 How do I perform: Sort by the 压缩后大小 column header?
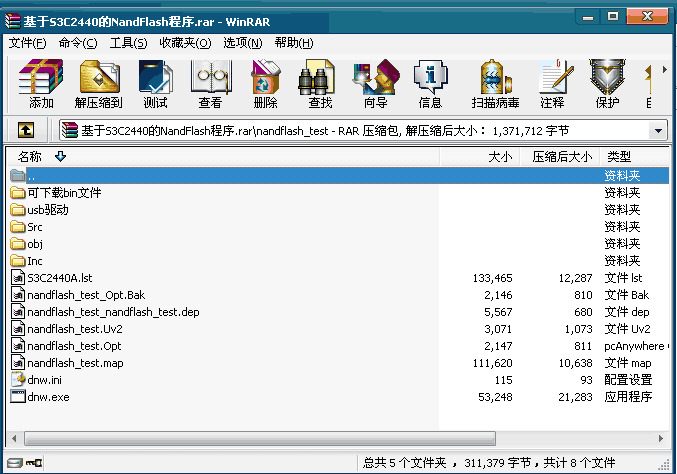click(560, 157)
